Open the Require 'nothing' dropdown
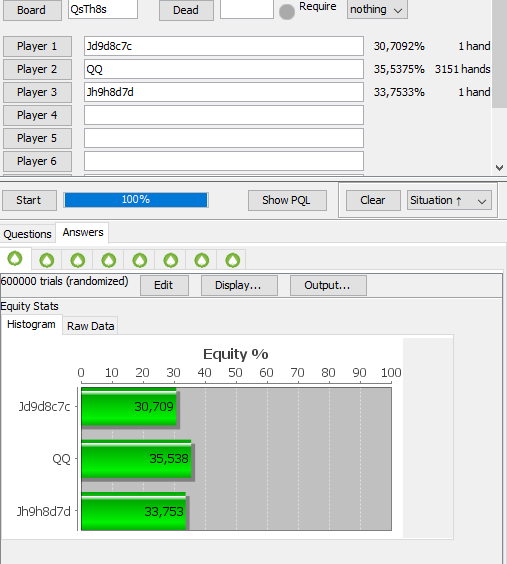Screen dimensions: 507x564 [377, 9]
